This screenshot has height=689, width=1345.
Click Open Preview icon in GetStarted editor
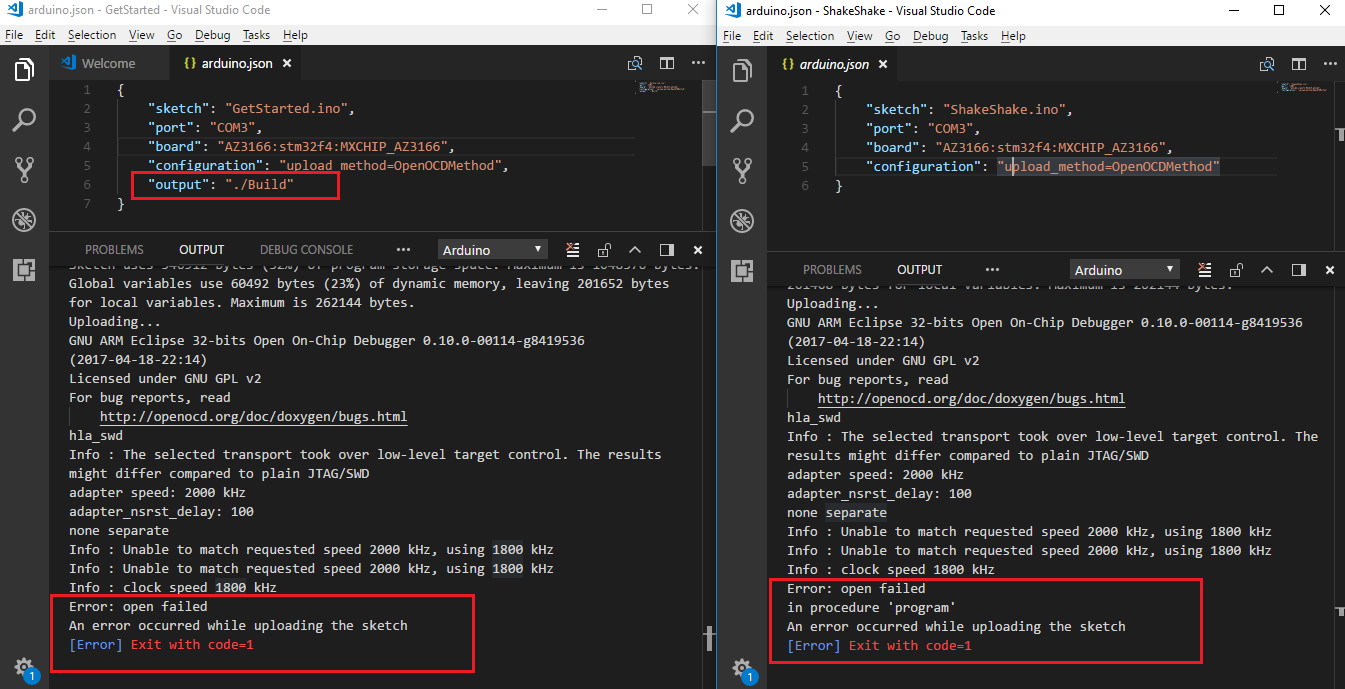(635, 63)
